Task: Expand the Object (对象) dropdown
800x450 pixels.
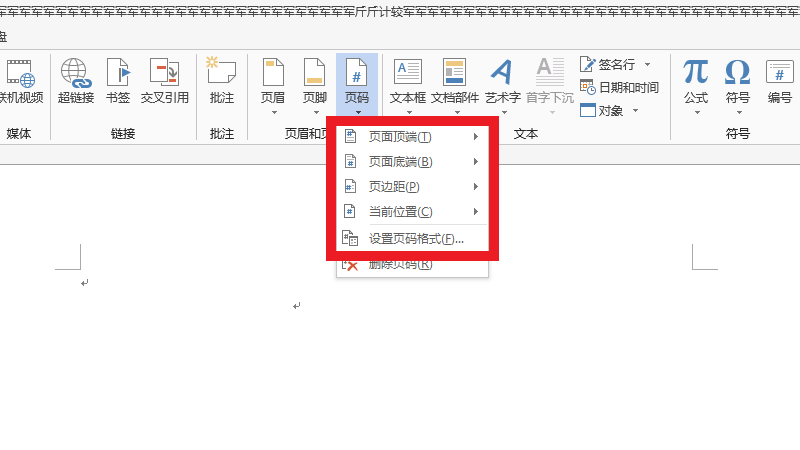Action: (635, 111)
